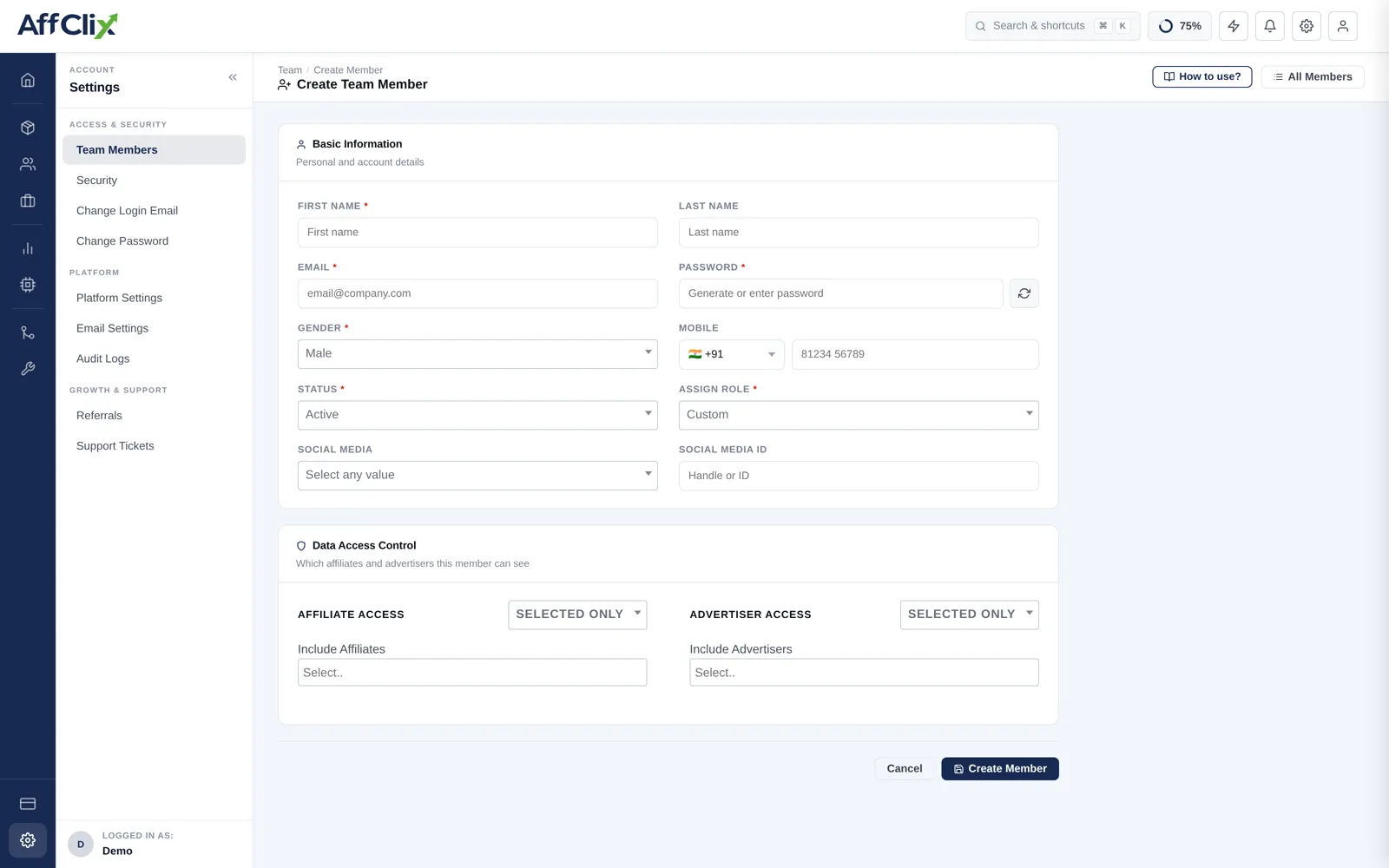Image resolution: width=1389 pixels, height=868 pixels.
Task: Click the branch route icon in left rail
Action: (x=28, y=332)
